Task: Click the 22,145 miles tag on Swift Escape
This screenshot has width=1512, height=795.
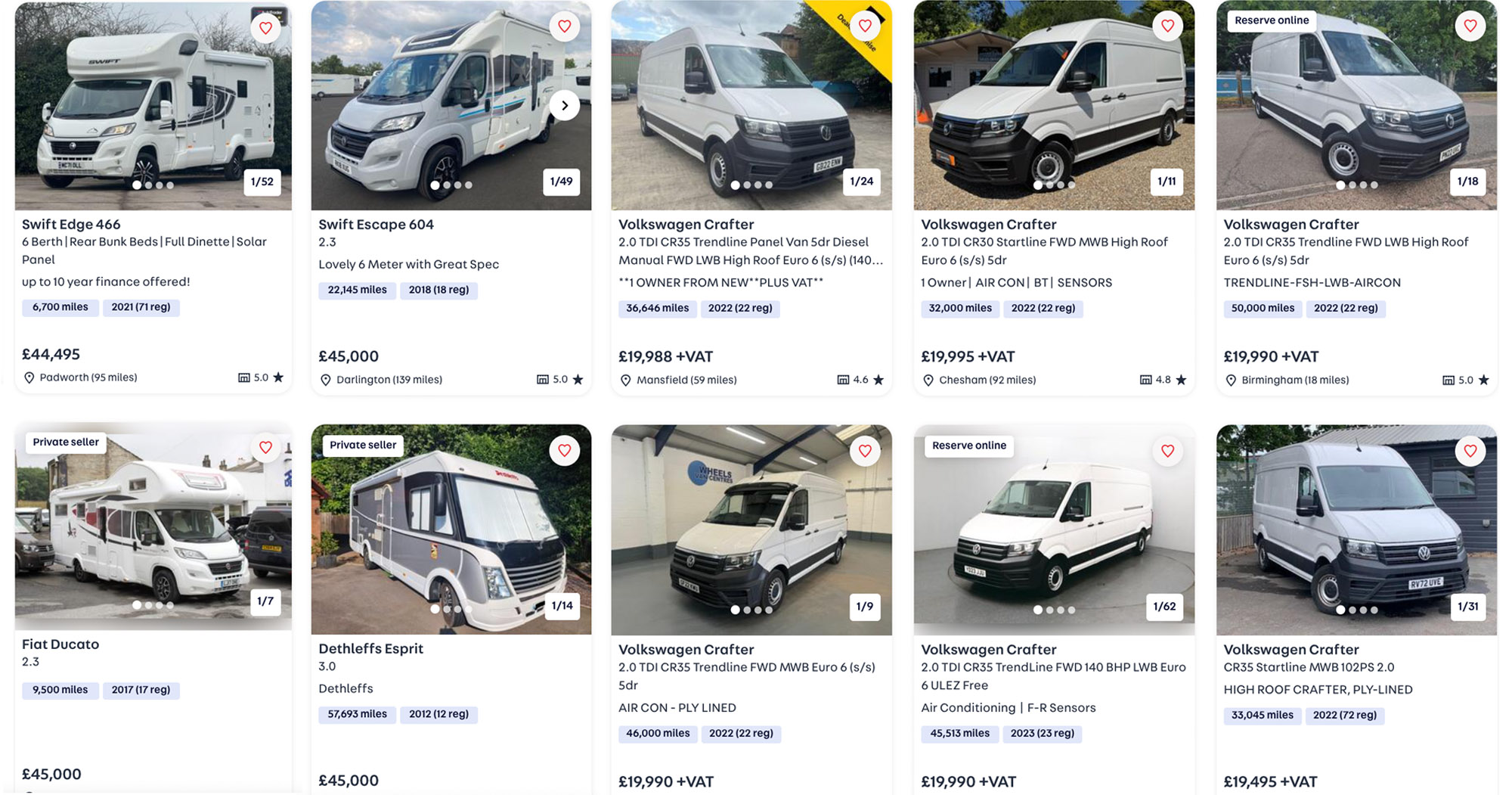Action: click(357, 290)
